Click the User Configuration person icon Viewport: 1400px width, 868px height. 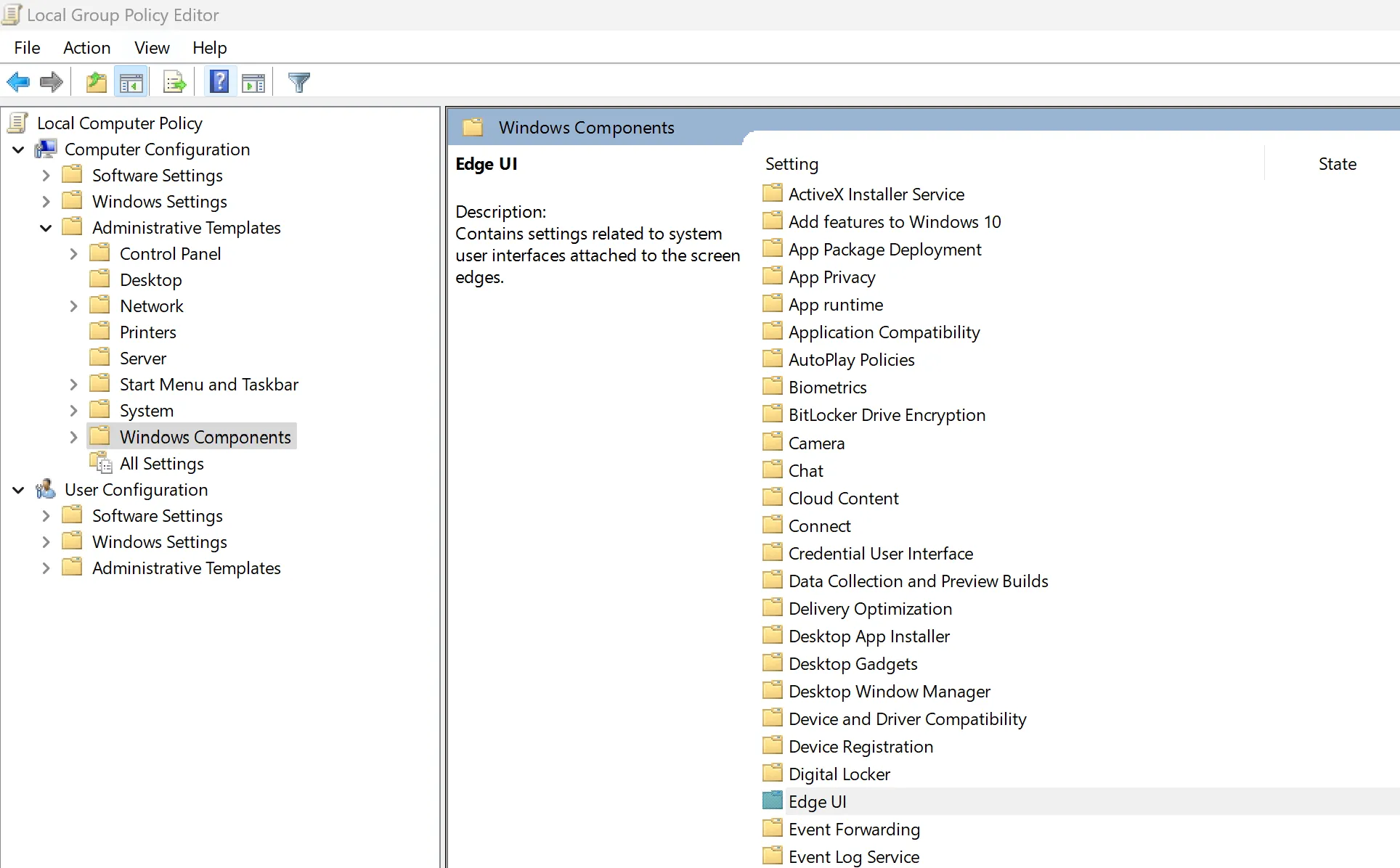(x=46, y=489)
